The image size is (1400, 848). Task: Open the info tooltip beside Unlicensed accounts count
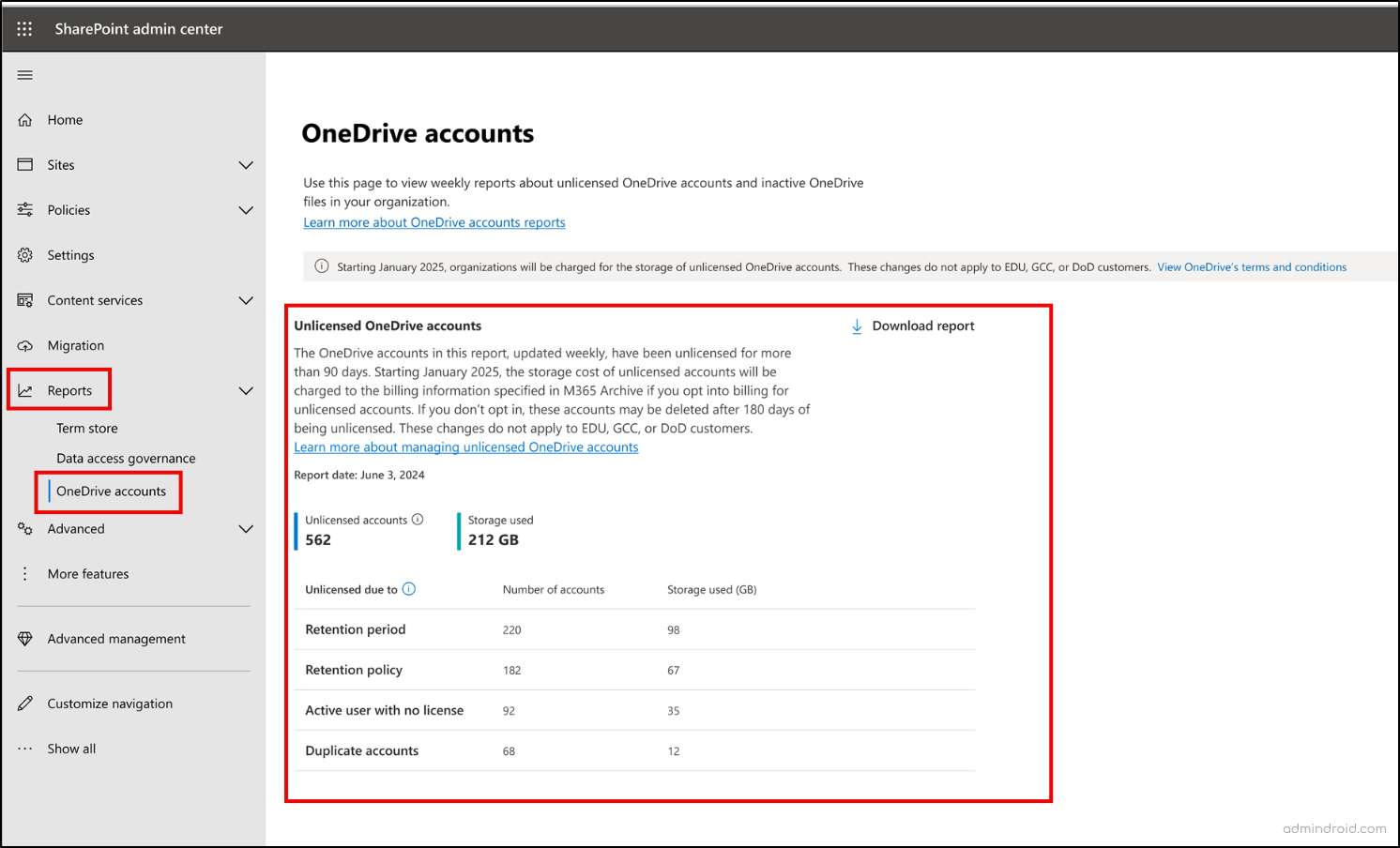[x=418, y=519]
